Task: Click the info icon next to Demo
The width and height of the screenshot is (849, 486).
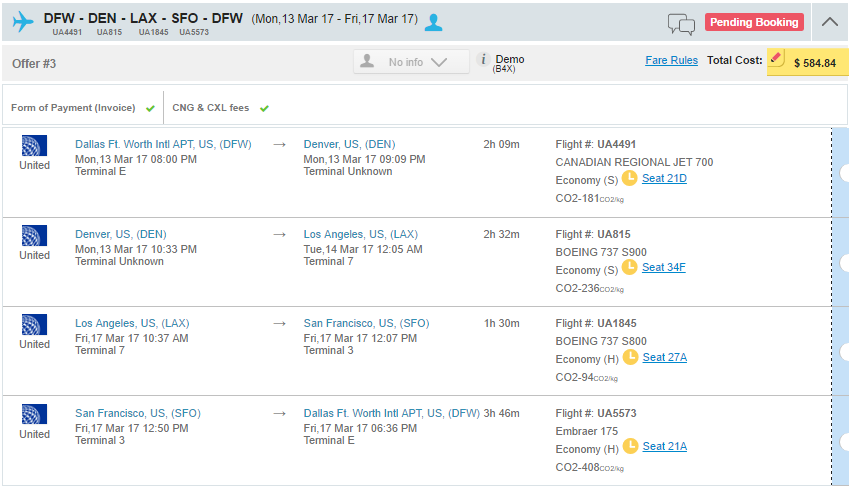Action: click(x=483, y=59)
